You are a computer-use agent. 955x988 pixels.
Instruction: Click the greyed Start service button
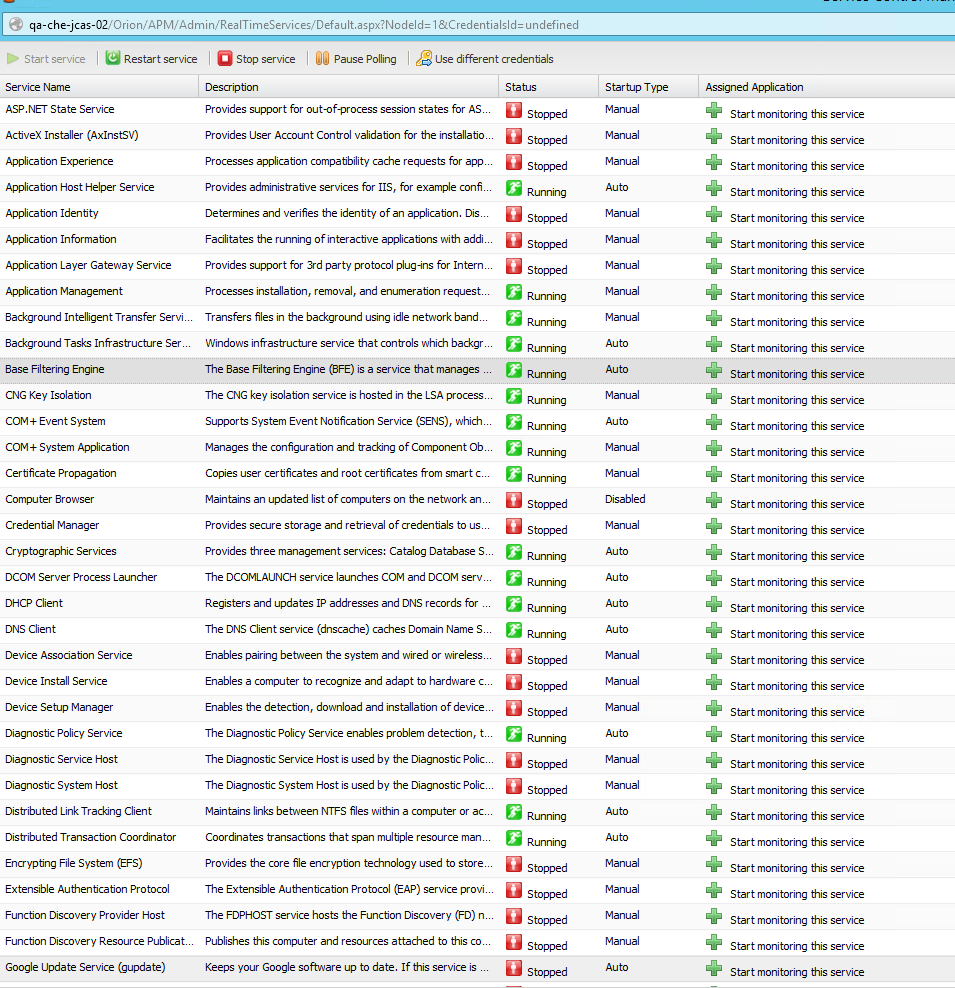[x=46, y=59]
